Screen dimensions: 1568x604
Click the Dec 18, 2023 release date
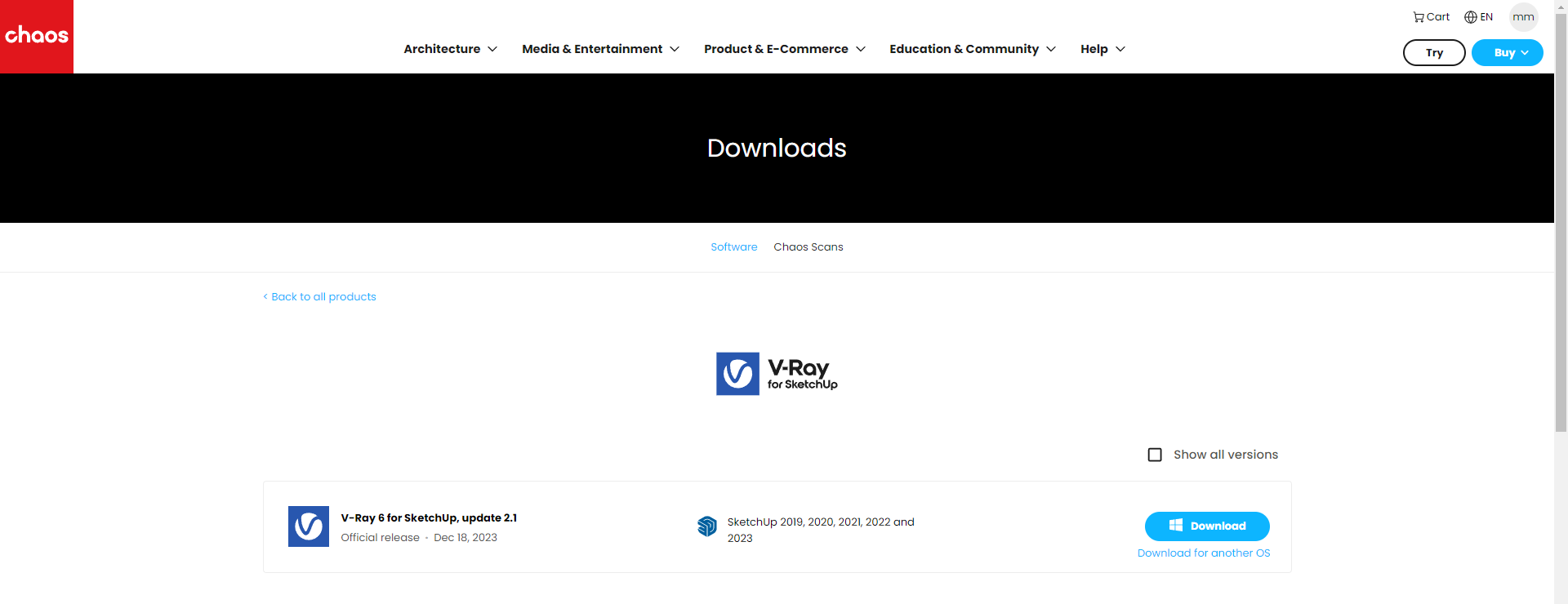tap(465, 538)
